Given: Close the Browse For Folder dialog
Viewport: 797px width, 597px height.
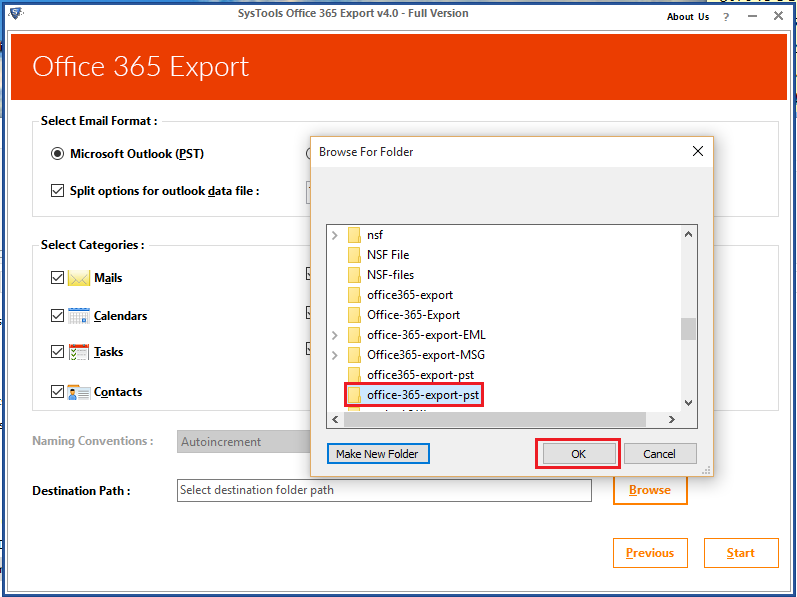Looking at the screenshot, I should pyautogui.click(x=698, y=151).
